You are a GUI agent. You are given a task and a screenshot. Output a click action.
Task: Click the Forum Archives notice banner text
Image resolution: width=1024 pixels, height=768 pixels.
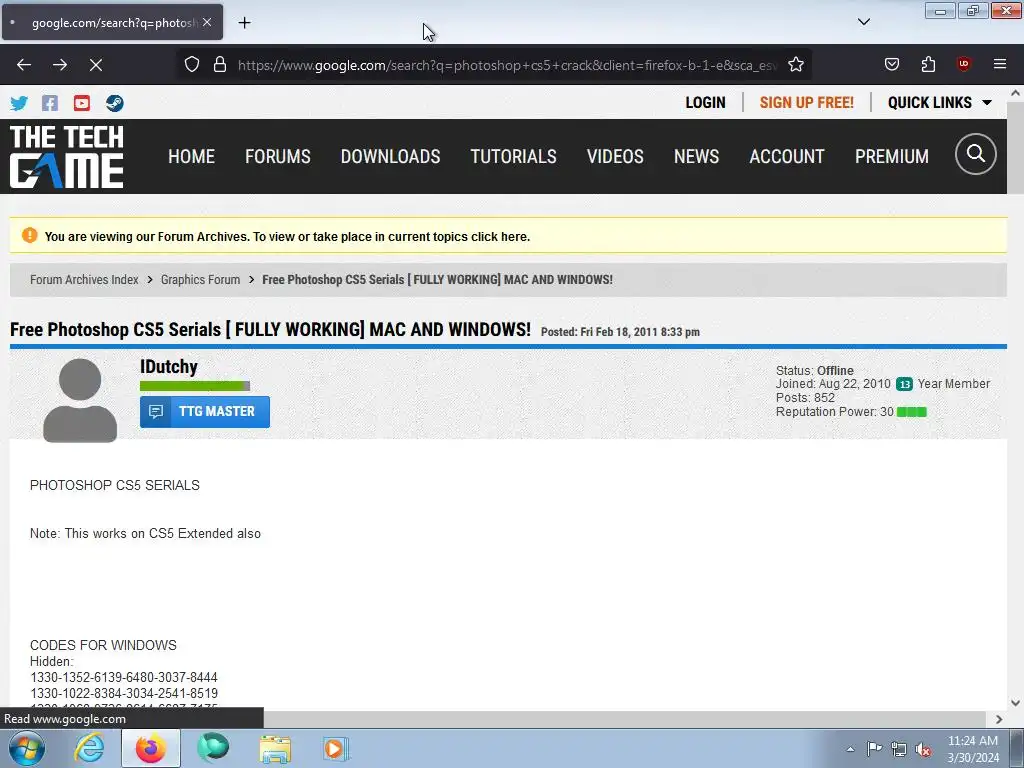(x=287, y=236)
